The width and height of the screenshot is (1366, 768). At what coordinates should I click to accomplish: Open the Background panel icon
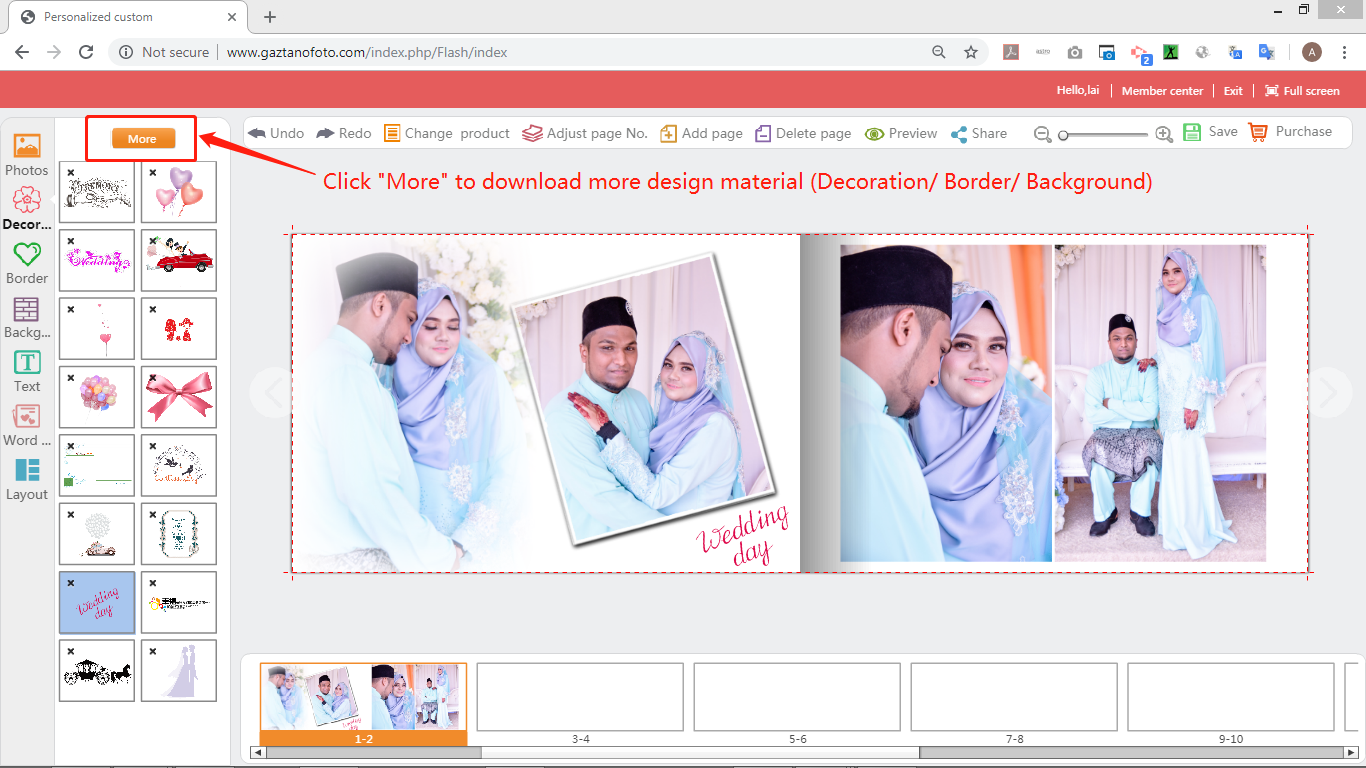point(27,310)
